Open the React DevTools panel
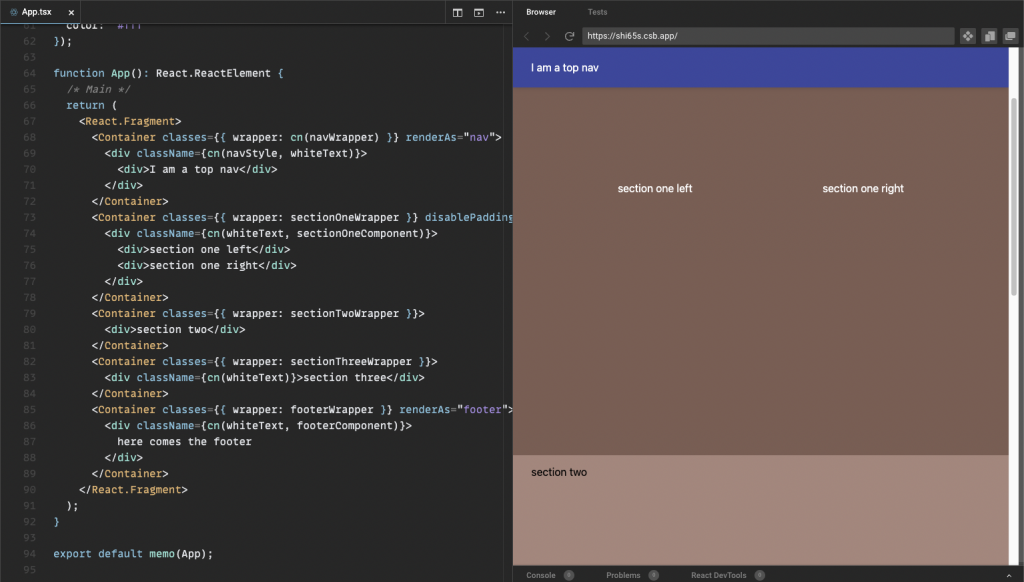Screen dimensions: 1024x582 (x=718, y=575)
